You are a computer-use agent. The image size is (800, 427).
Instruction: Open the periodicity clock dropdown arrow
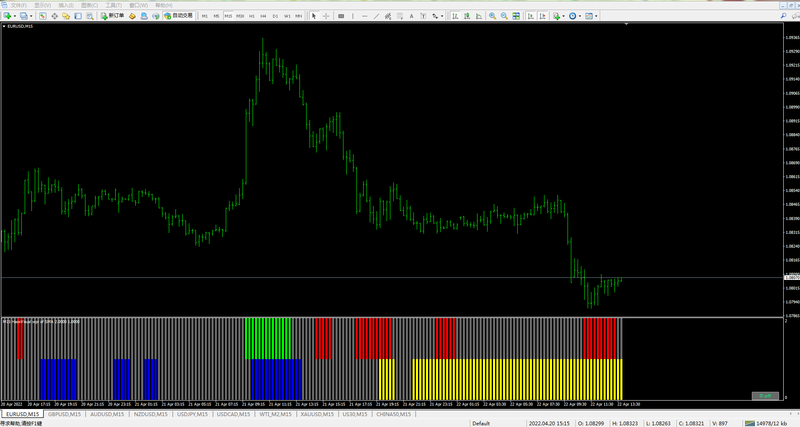tap(580, 16)
